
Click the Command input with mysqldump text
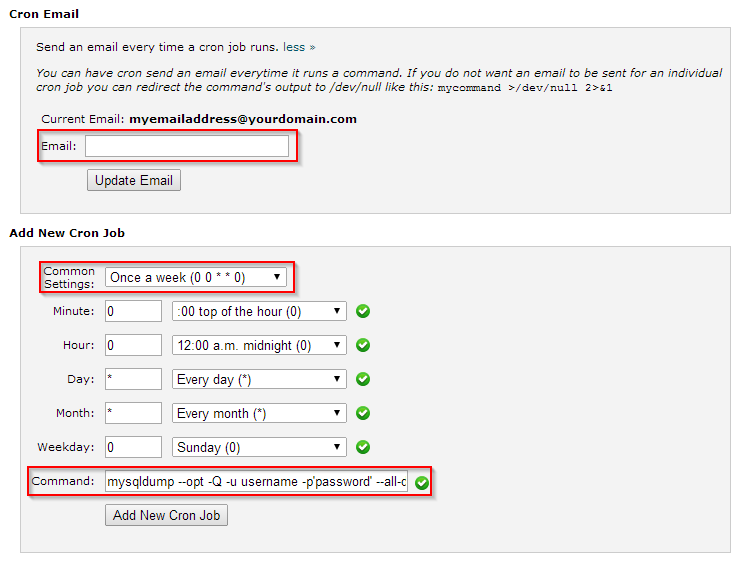(256, 481)
